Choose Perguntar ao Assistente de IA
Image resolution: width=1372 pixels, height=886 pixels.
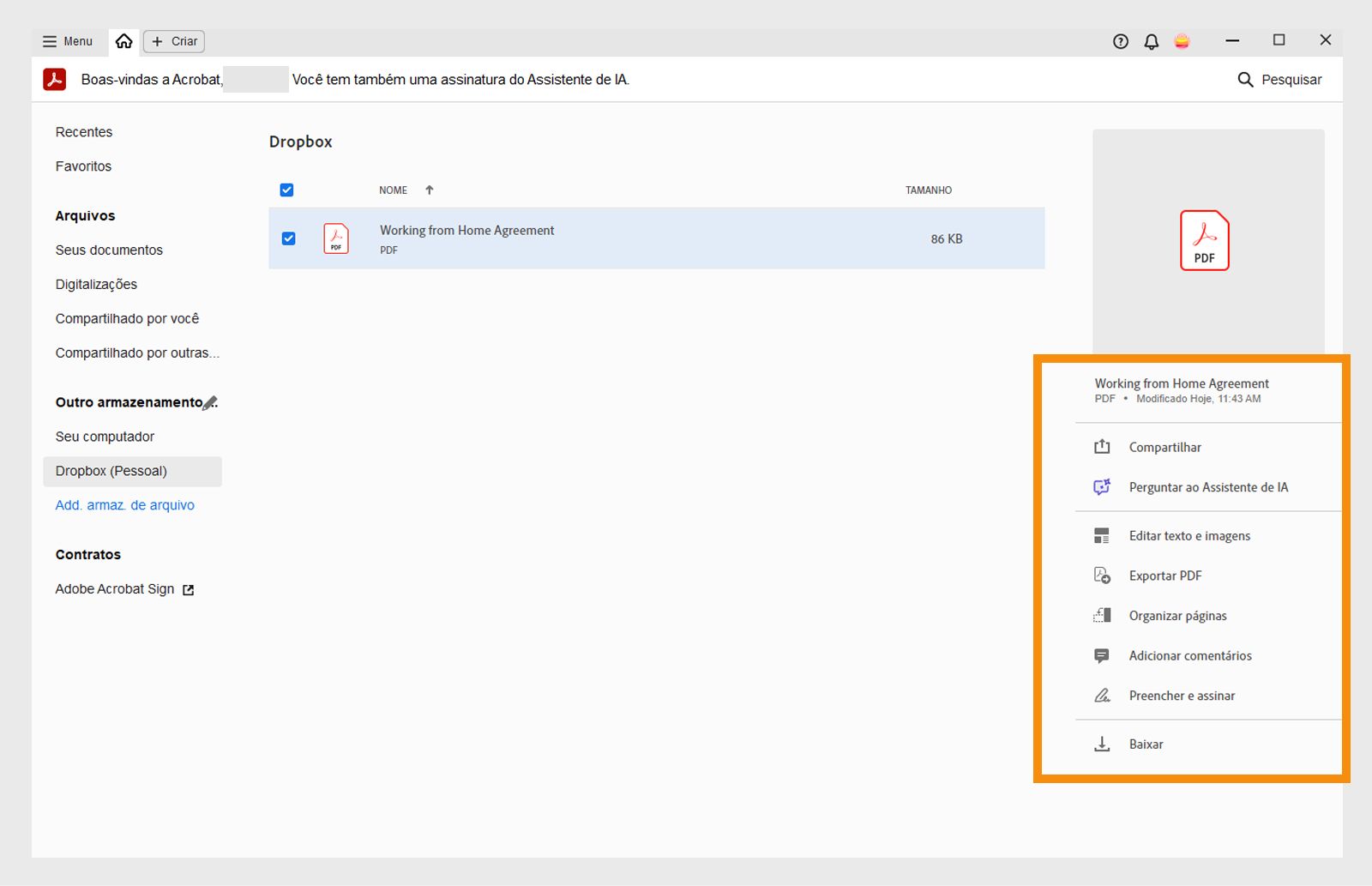click(x=1208, y=487)
